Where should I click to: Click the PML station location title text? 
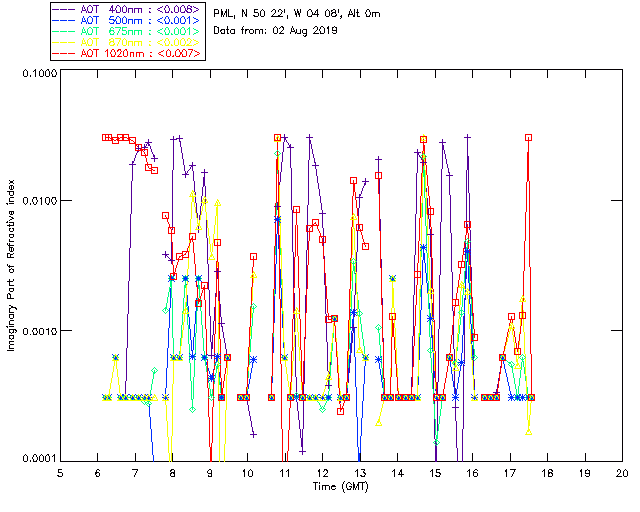pos(297,14)
